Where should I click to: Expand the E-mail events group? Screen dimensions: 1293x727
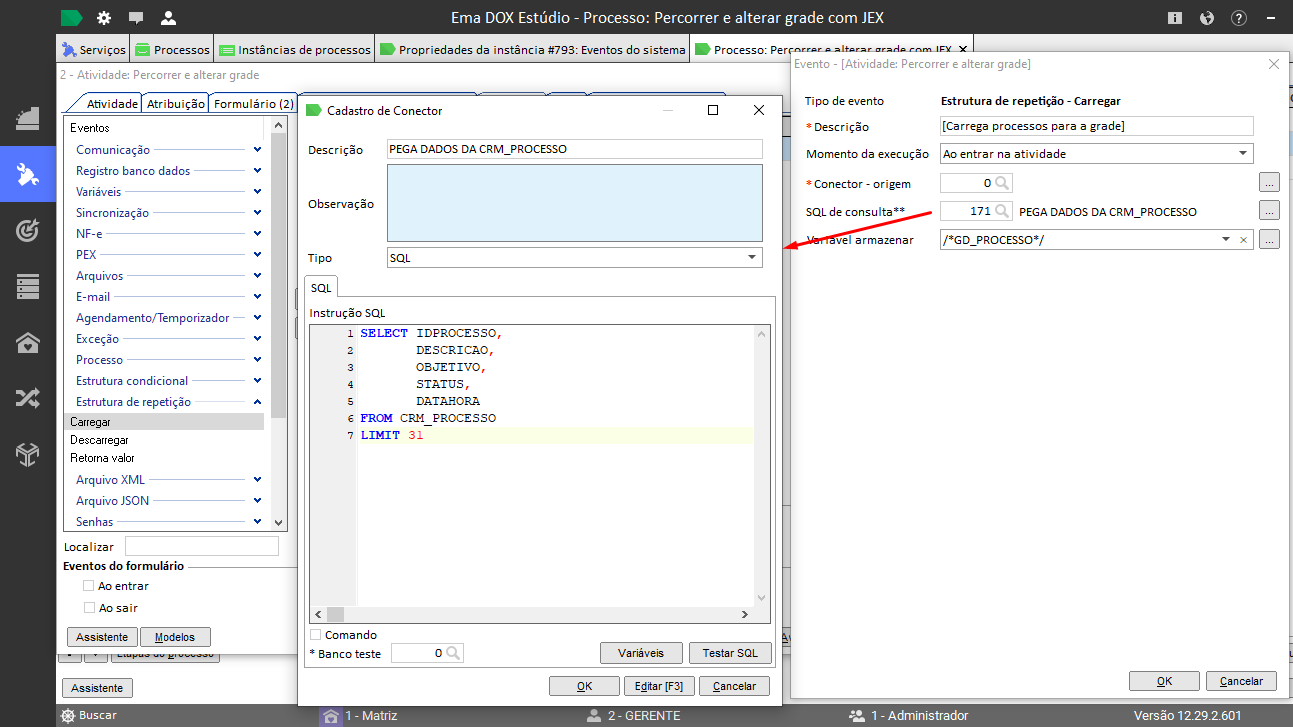click(257, 296)
